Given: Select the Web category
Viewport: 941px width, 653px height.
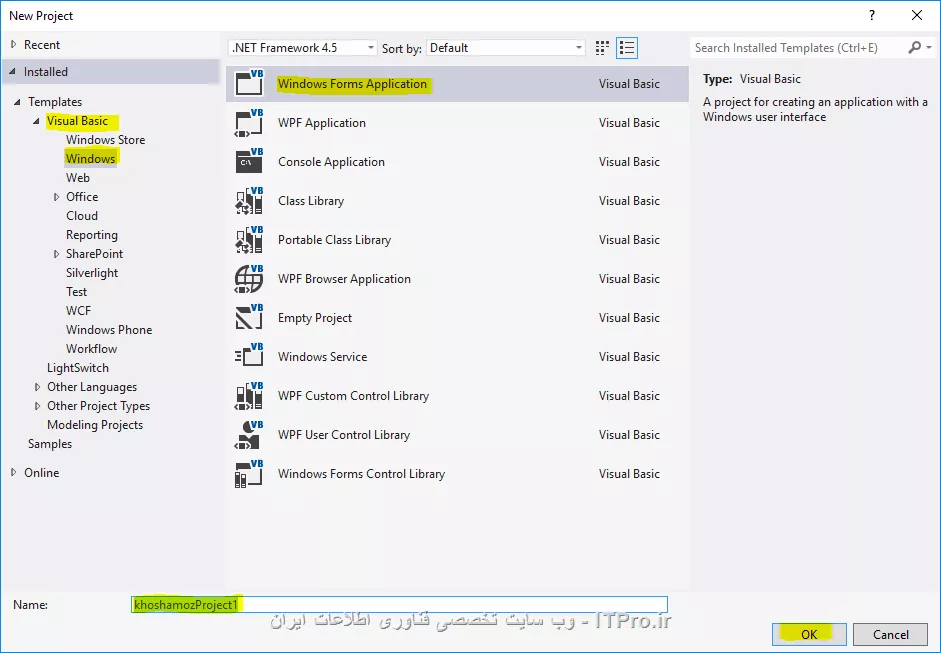Looking at the screenshot, I should click(x=78, y=178).
